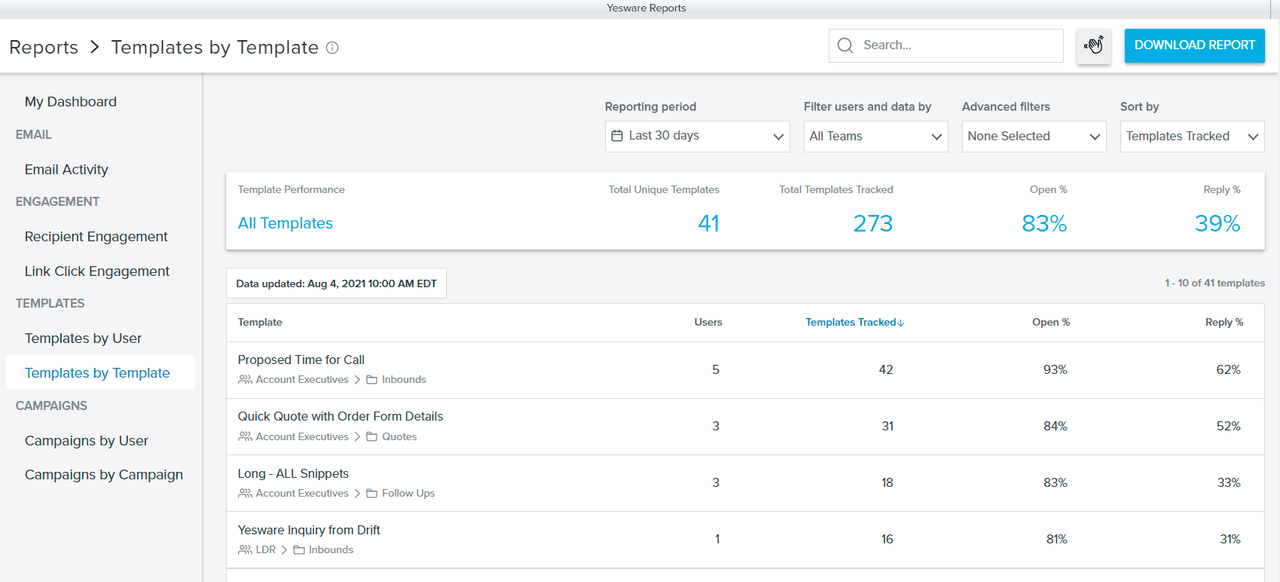1280x582 pixels.
Task: Click the All Templates link
Action: (285, 223)
